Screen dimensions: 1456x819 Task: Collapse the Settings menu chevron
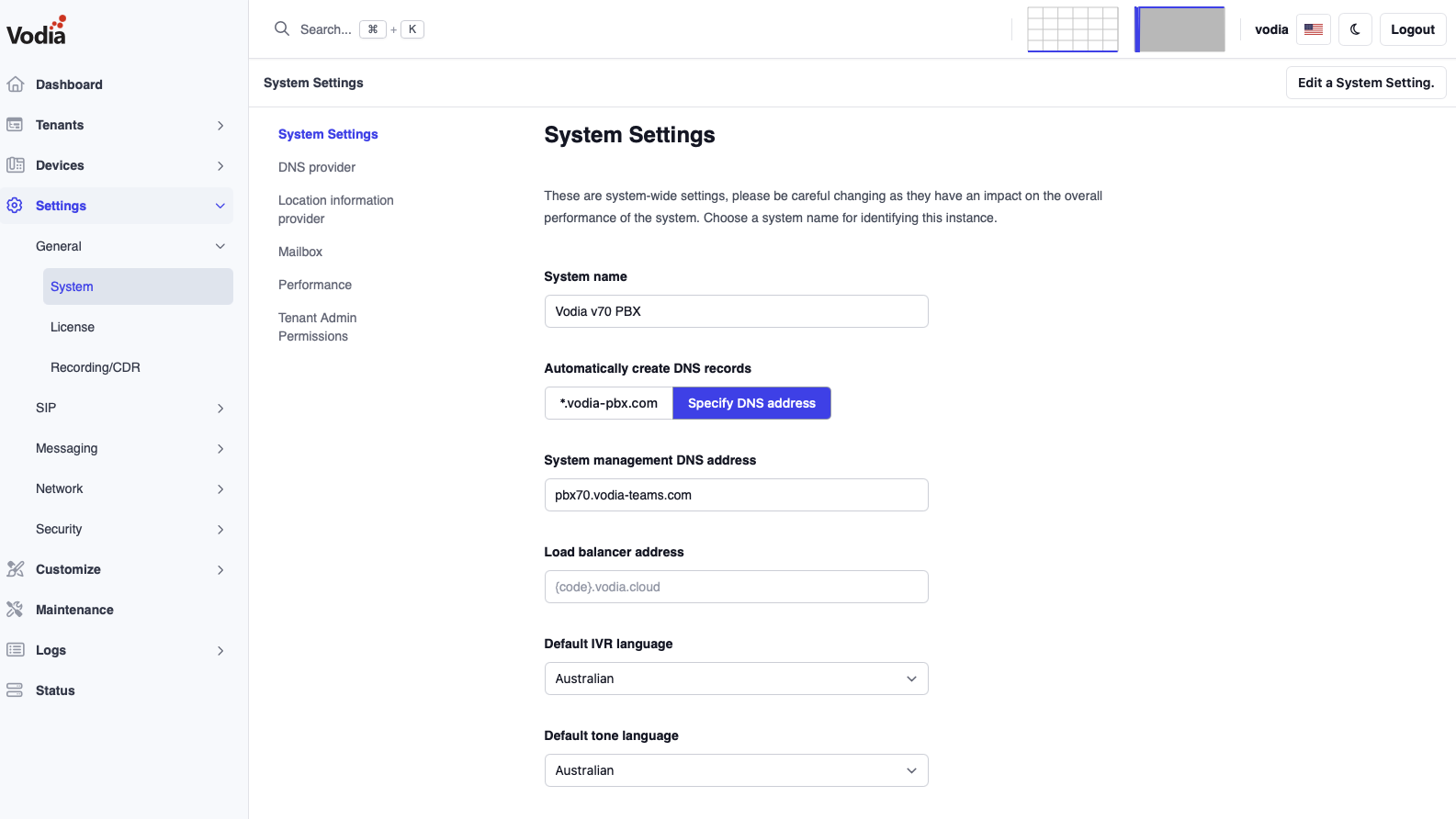click(x=220, y=206)
